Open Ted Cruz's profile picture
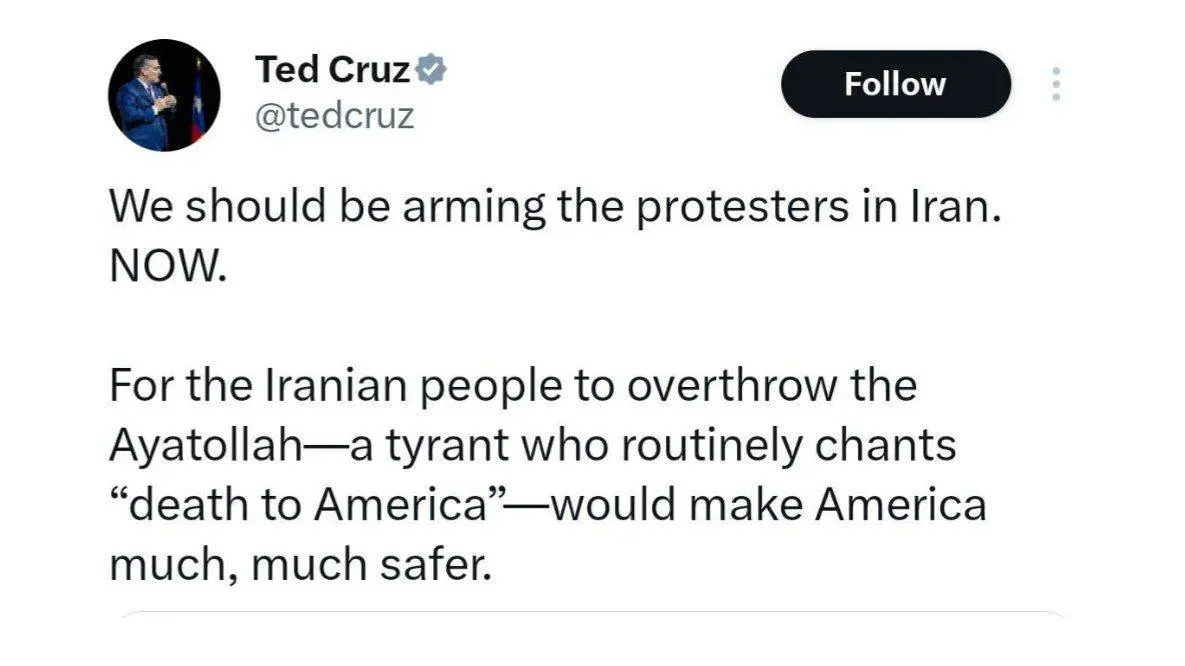 point(164,95)
